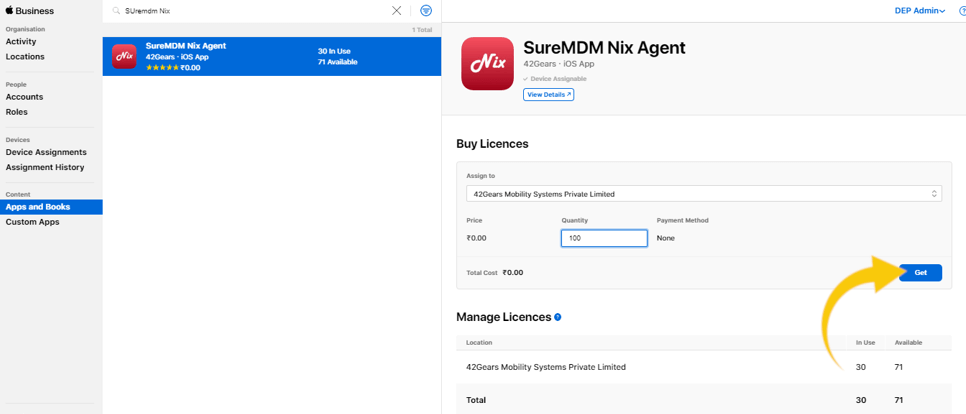Click the Nix app icon in results list
The width and height of the screenshot is (966, 414).
click(124, 57)
